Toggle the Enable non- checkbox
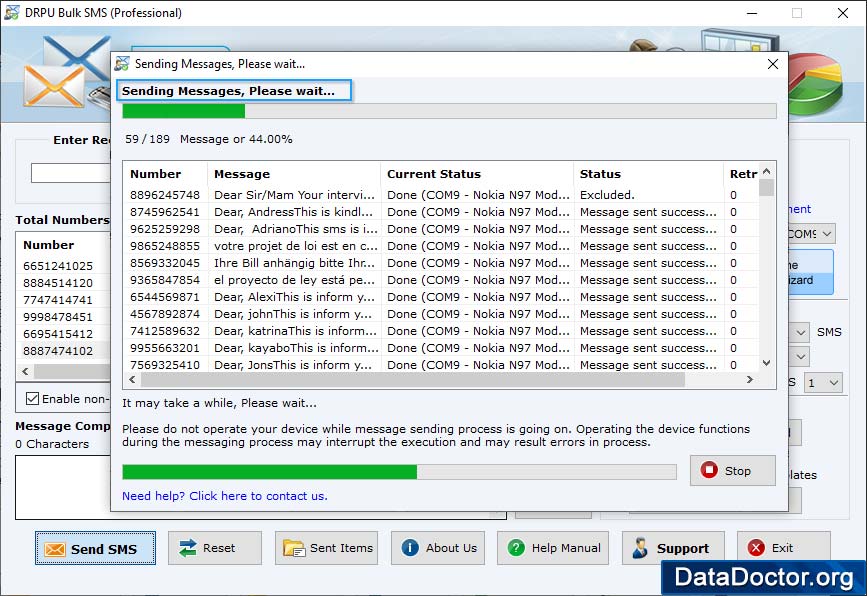The height and width of the screenshot is (596, 867). click(33, 399)
